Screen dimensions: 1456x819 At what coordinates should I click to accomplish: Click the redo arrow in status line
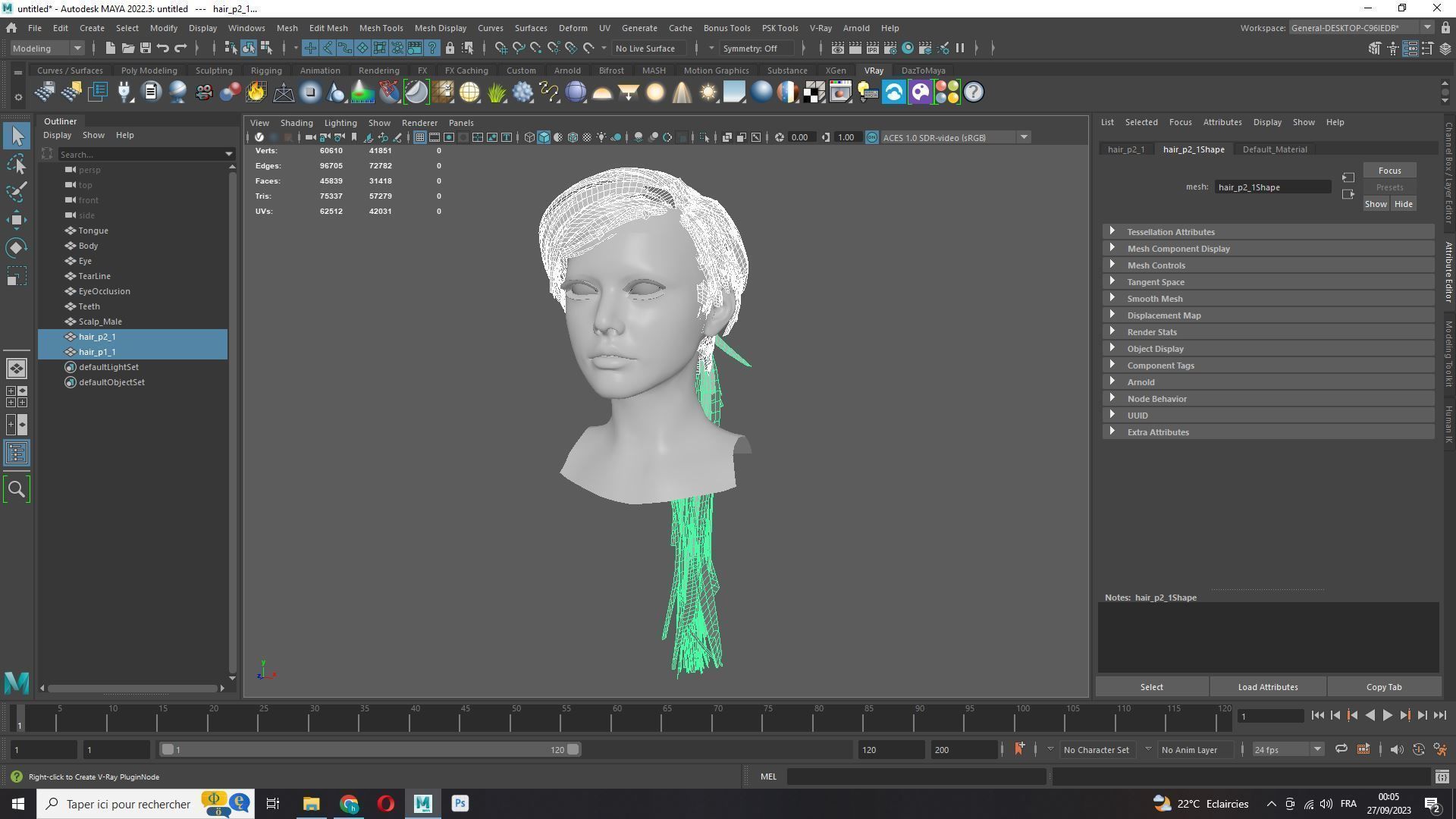pos(180,48)
